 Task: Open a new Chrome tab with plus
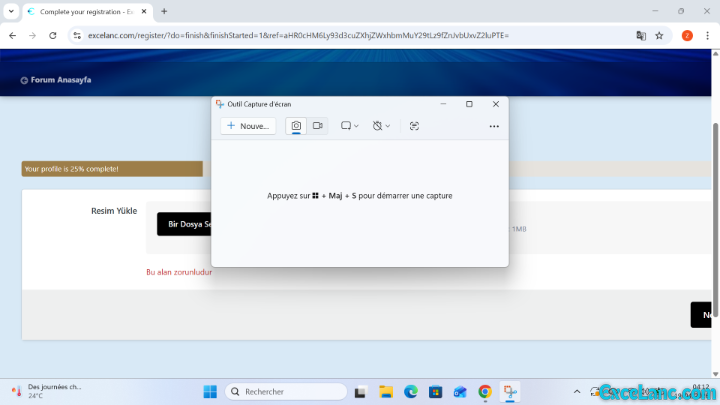(x=164, y=11)
